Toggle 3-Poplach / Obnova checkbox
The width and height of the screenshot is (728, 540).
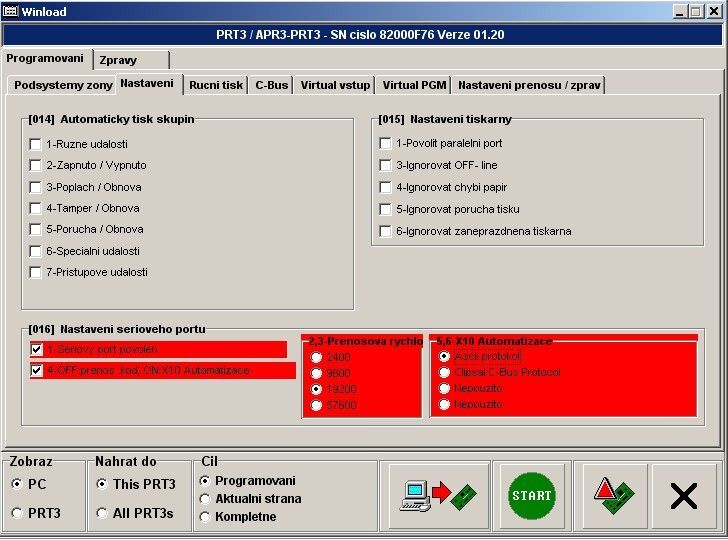coord(36,187)
